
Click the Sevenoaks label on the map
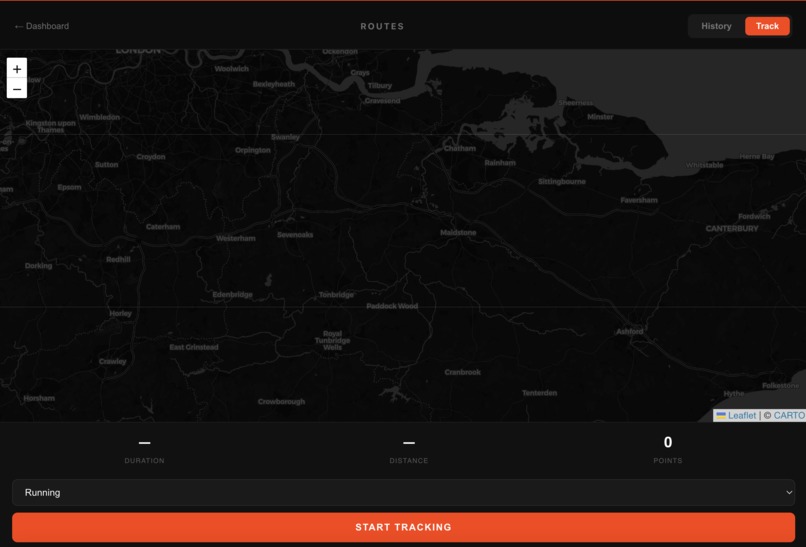295,234
